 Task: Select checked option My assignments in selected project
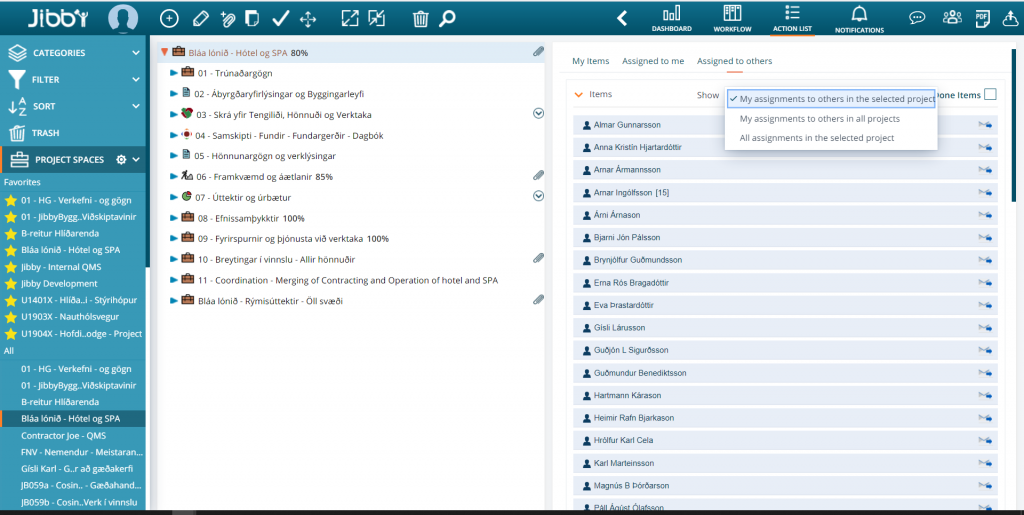[x=831, y=99]
